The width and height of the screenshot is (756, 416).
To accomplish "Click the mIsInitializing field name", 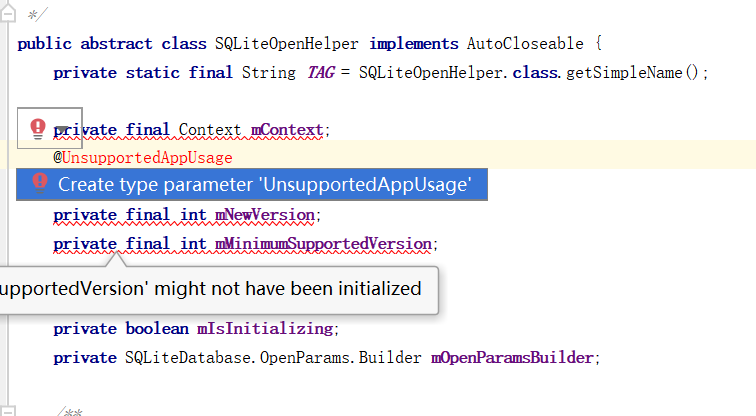I will (x=265, y=329).
